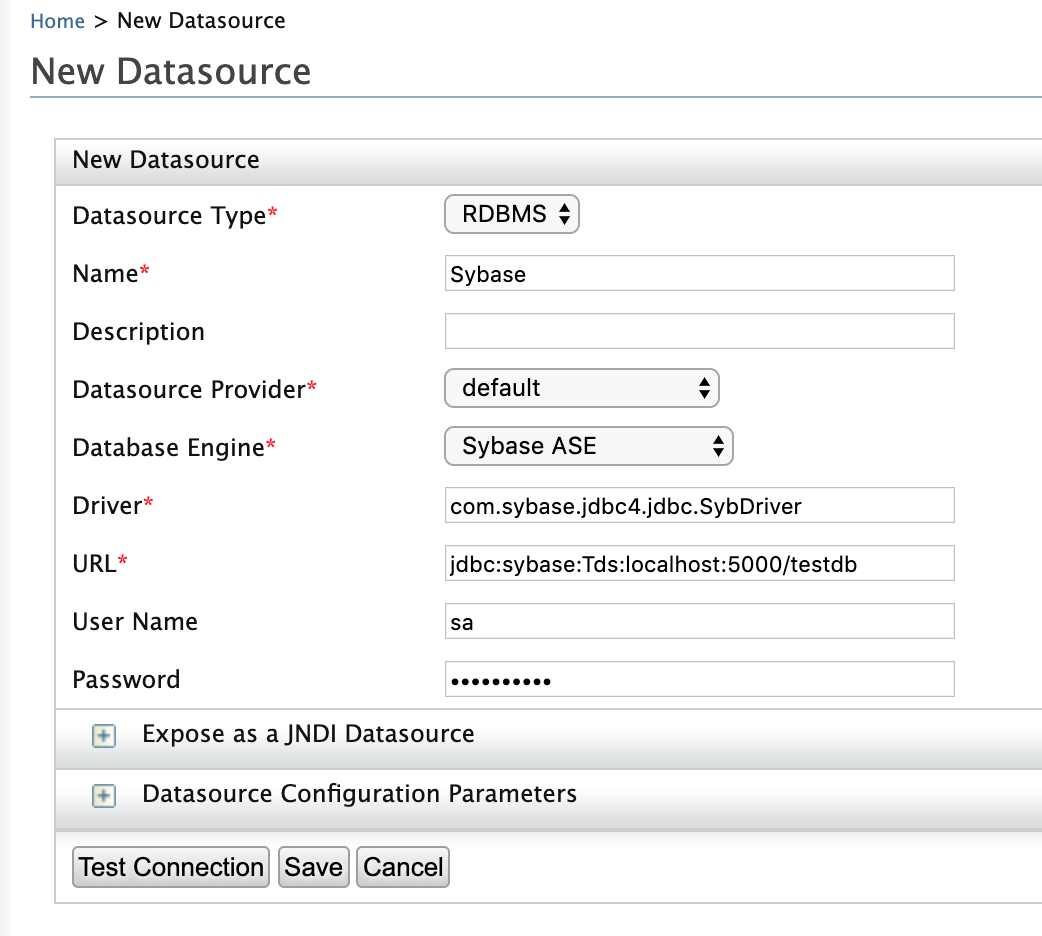Click the URL label

[100, 564]
